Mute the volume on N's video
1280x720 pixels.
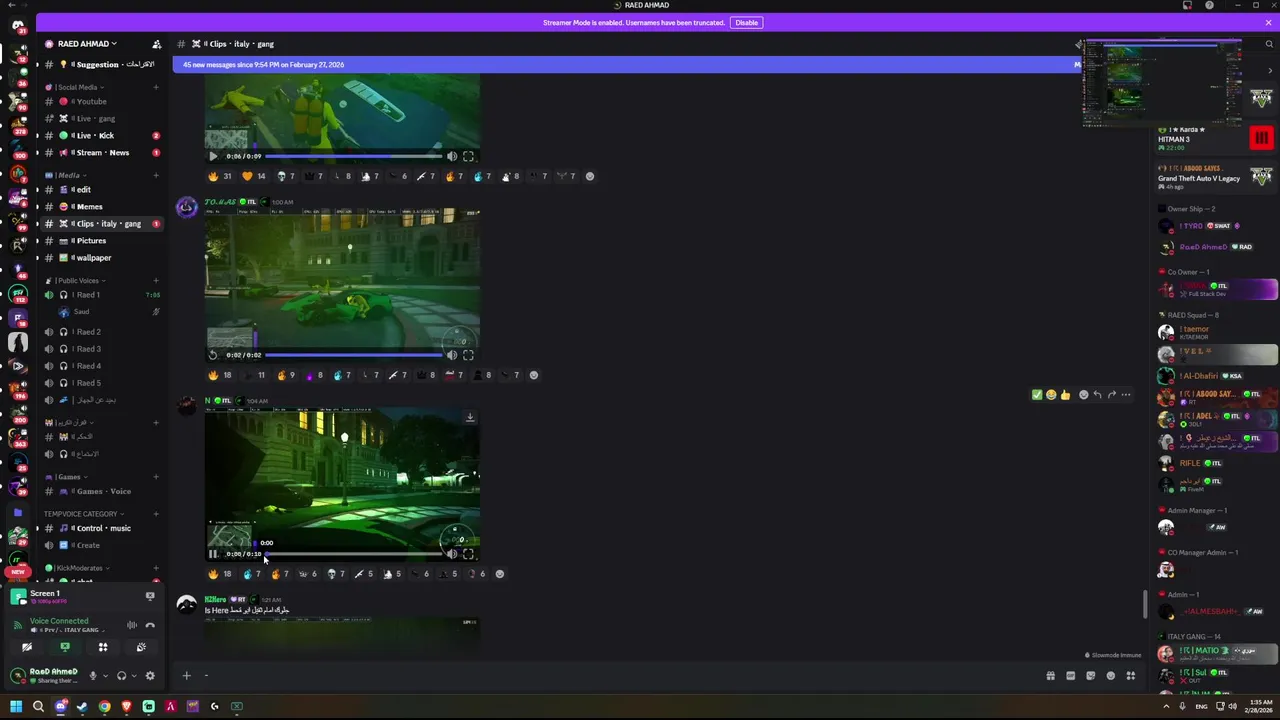(451, 554)
